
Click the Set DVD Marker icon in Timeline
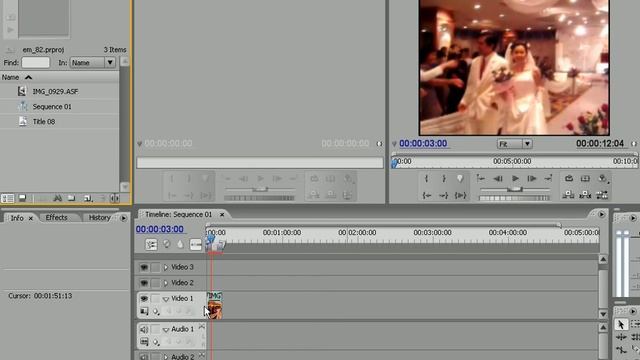[167, 244]
